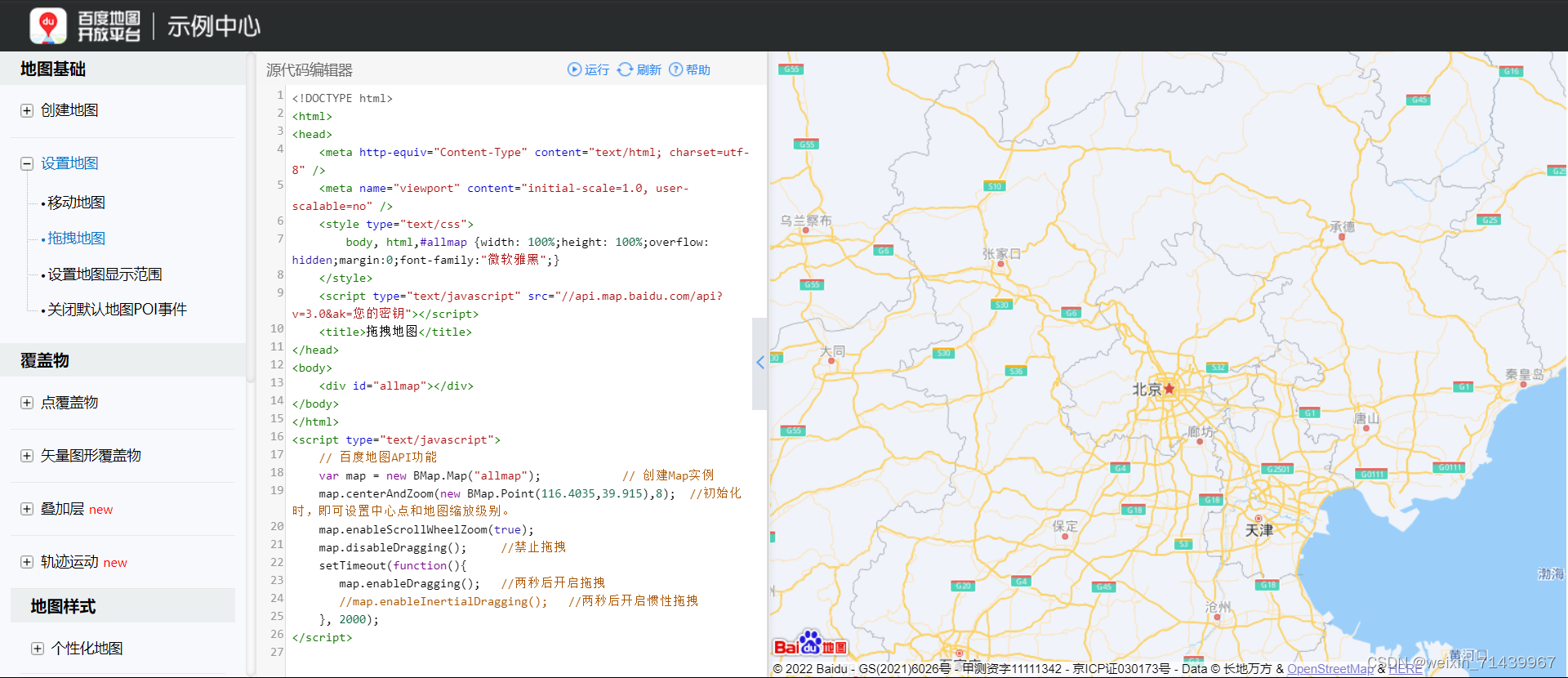Click the 个性化地图 label

(x=87, y=649)
